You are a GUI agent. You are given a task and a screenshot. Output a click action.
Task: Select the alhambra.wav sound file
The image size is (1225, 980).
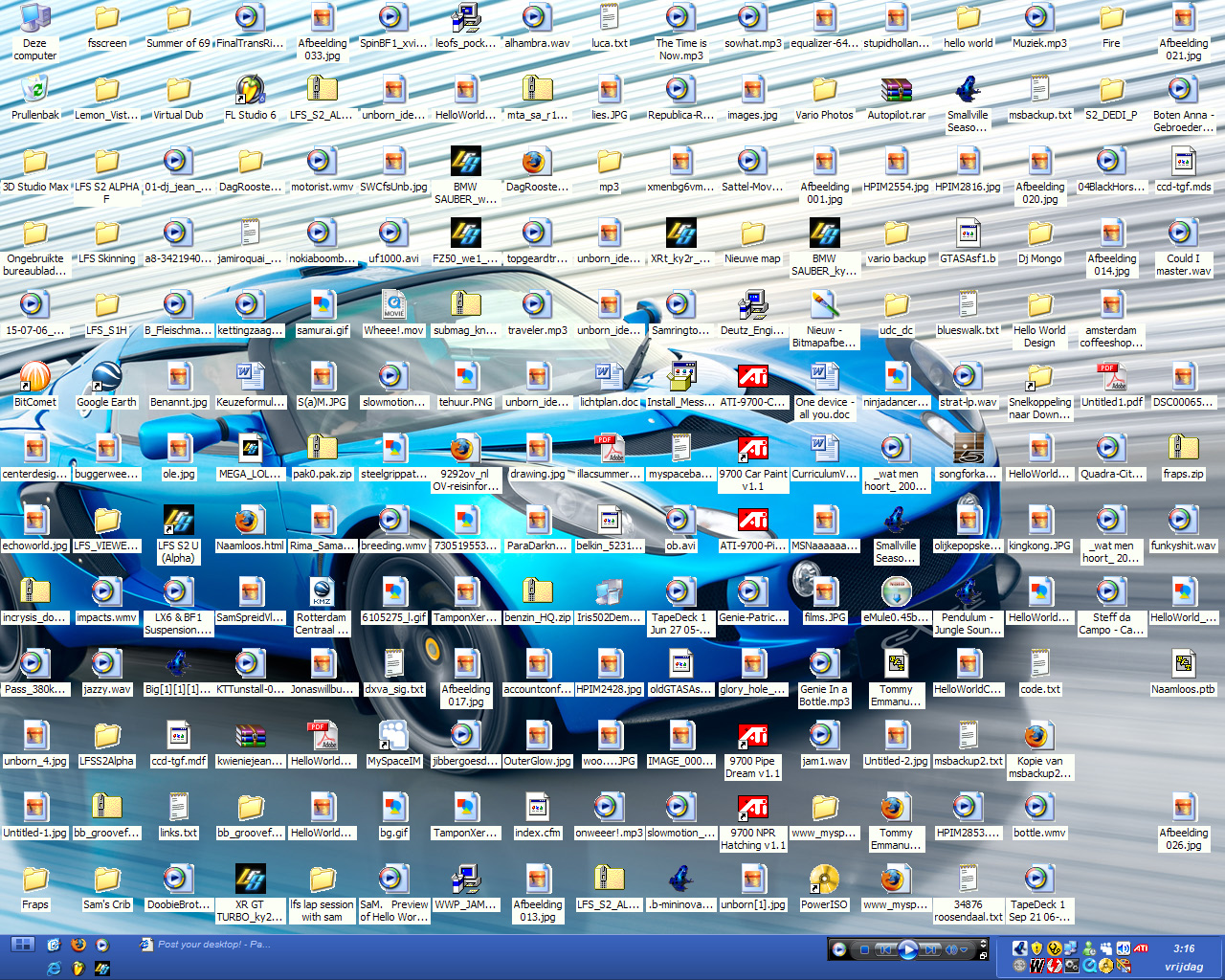(537, 26)
